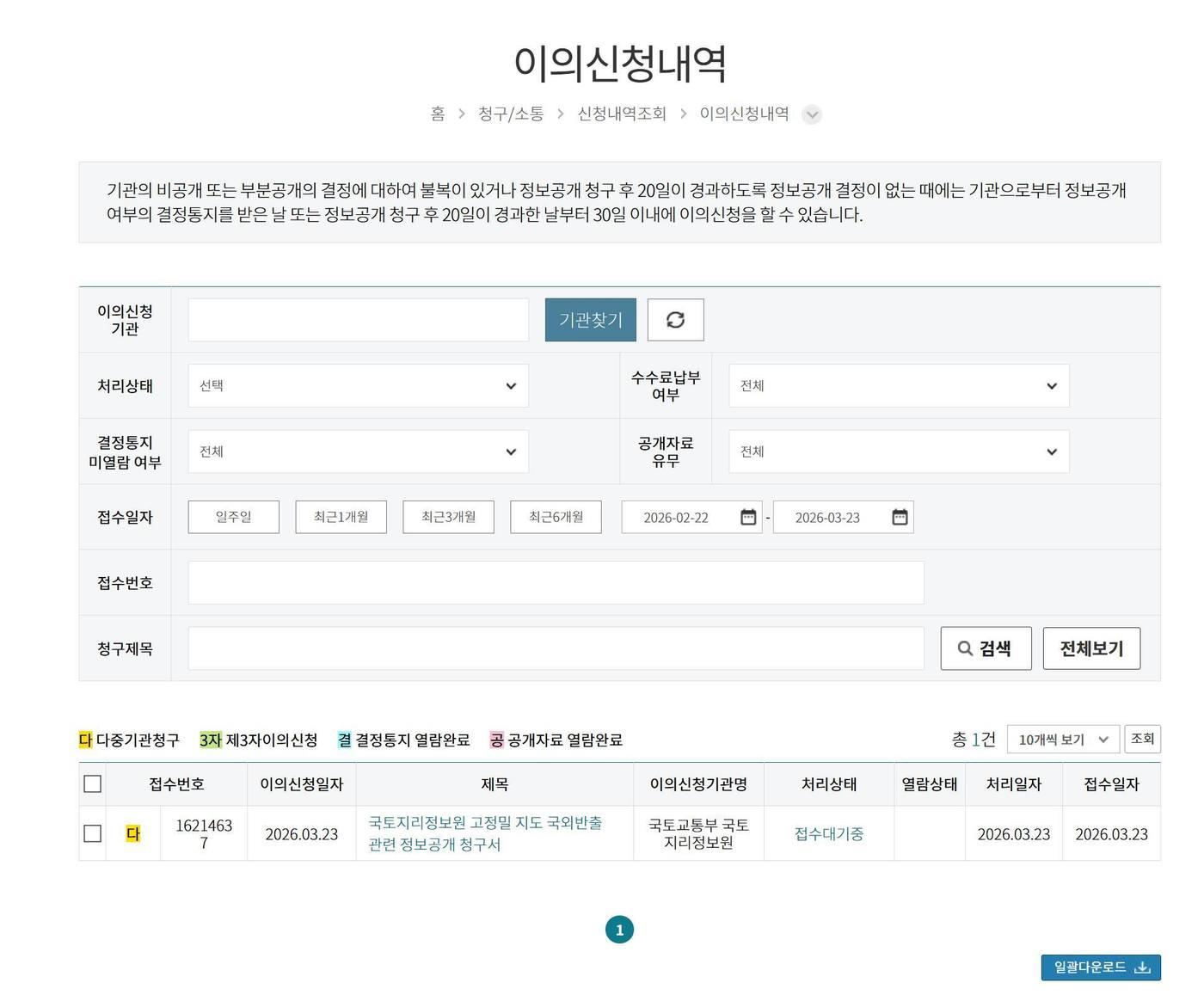Open the 결정통지 미열람 여부 dropdown

point(358,451)
